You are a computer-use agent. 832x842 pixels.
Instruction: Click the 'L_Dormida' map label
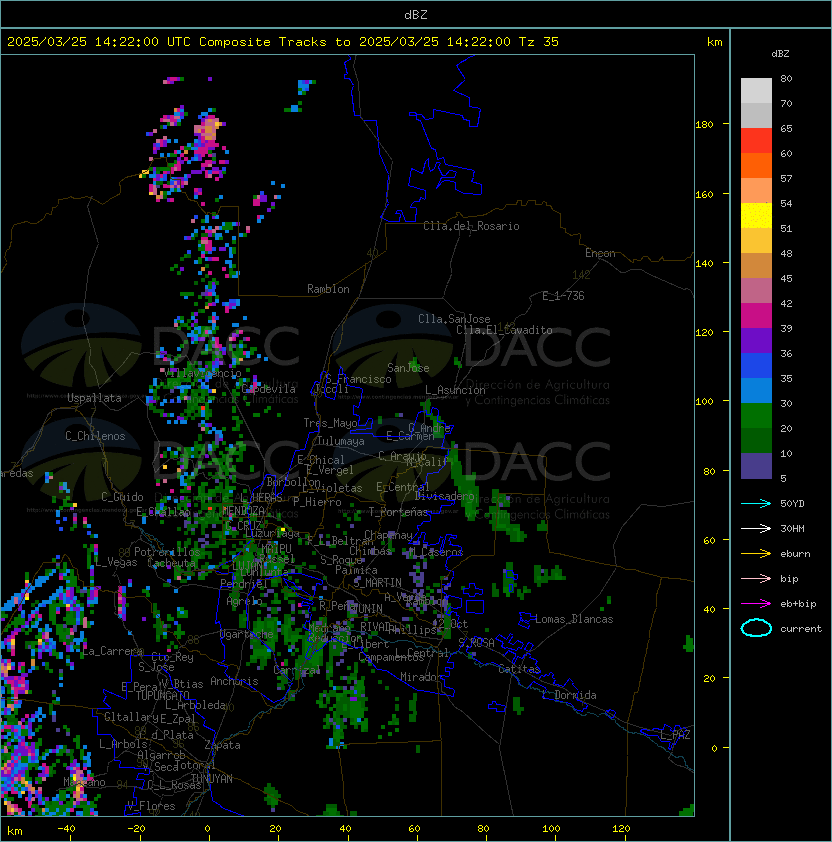(569, 695)
